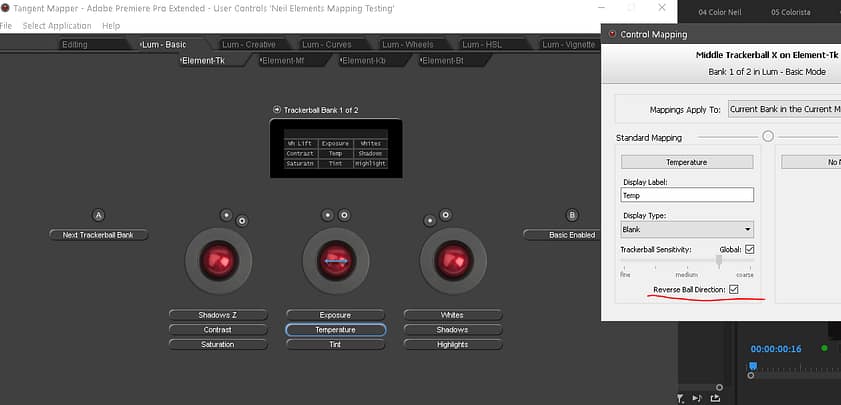Click the Trackerball Sensitivity slider handle
Image resolution: width=841 pixels, height=405 pixels.
[x=719, y=261]
